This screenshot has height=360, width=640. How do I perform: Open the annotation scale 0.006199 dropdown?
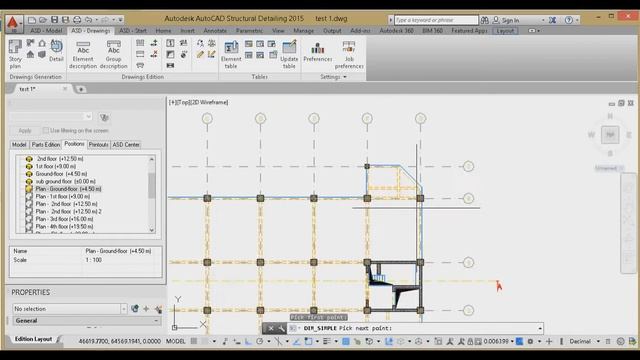512,341
